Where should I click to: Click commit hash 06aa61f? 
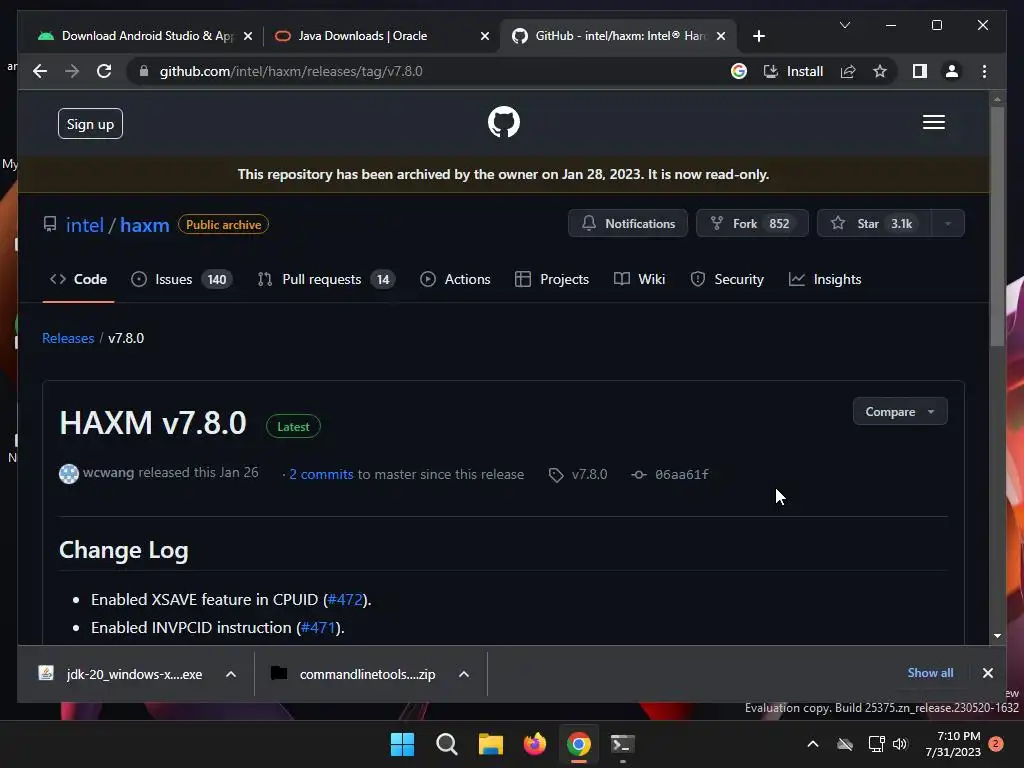click(x=682, y=474)
